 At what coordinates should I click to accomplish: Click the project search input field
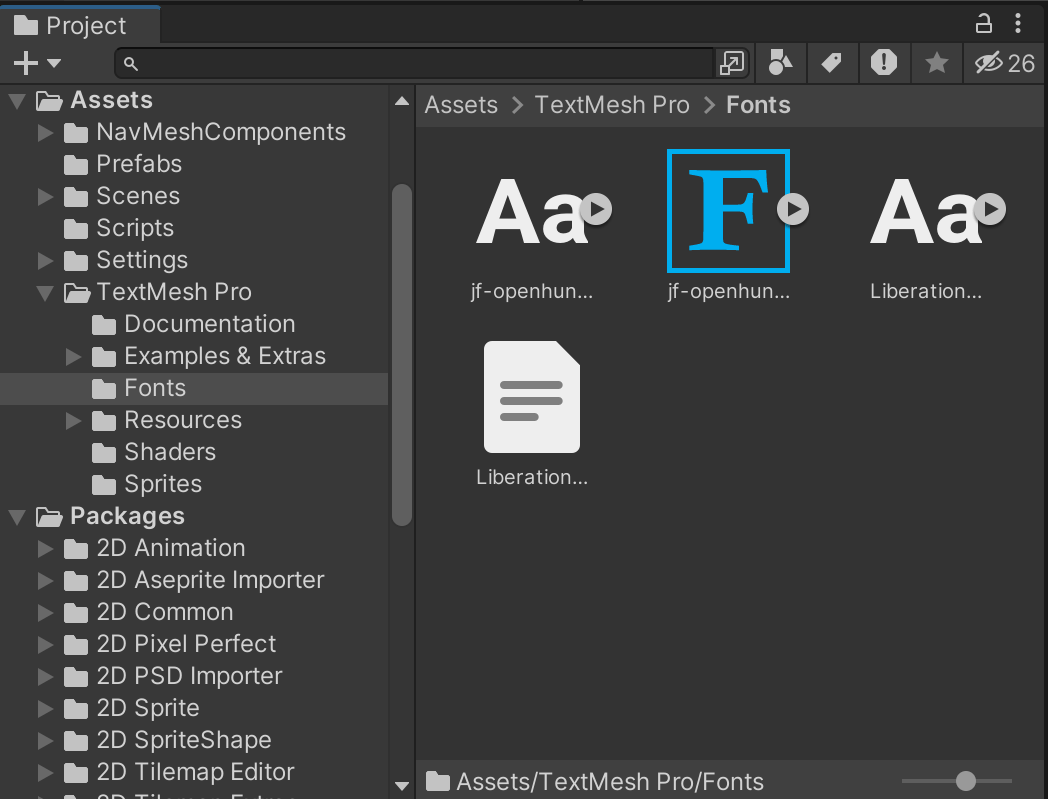tap(414, 64)
